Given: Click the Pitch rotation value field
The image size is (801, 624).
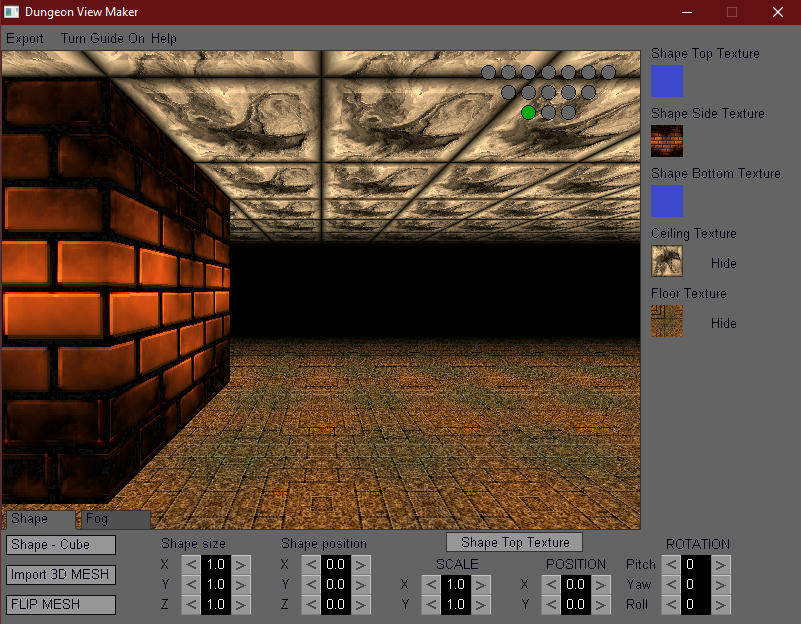Looking at the screenshot, I should tap(696, 565).
